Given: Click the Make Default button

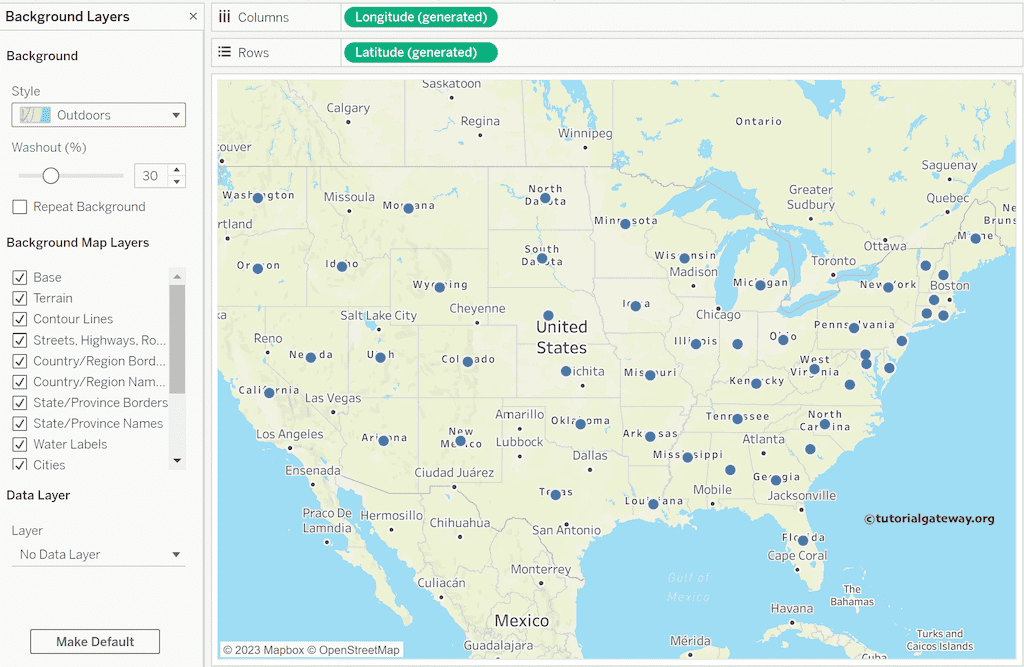Looking at the screenshot, I should pyautogui.click(x=95, y=642).
